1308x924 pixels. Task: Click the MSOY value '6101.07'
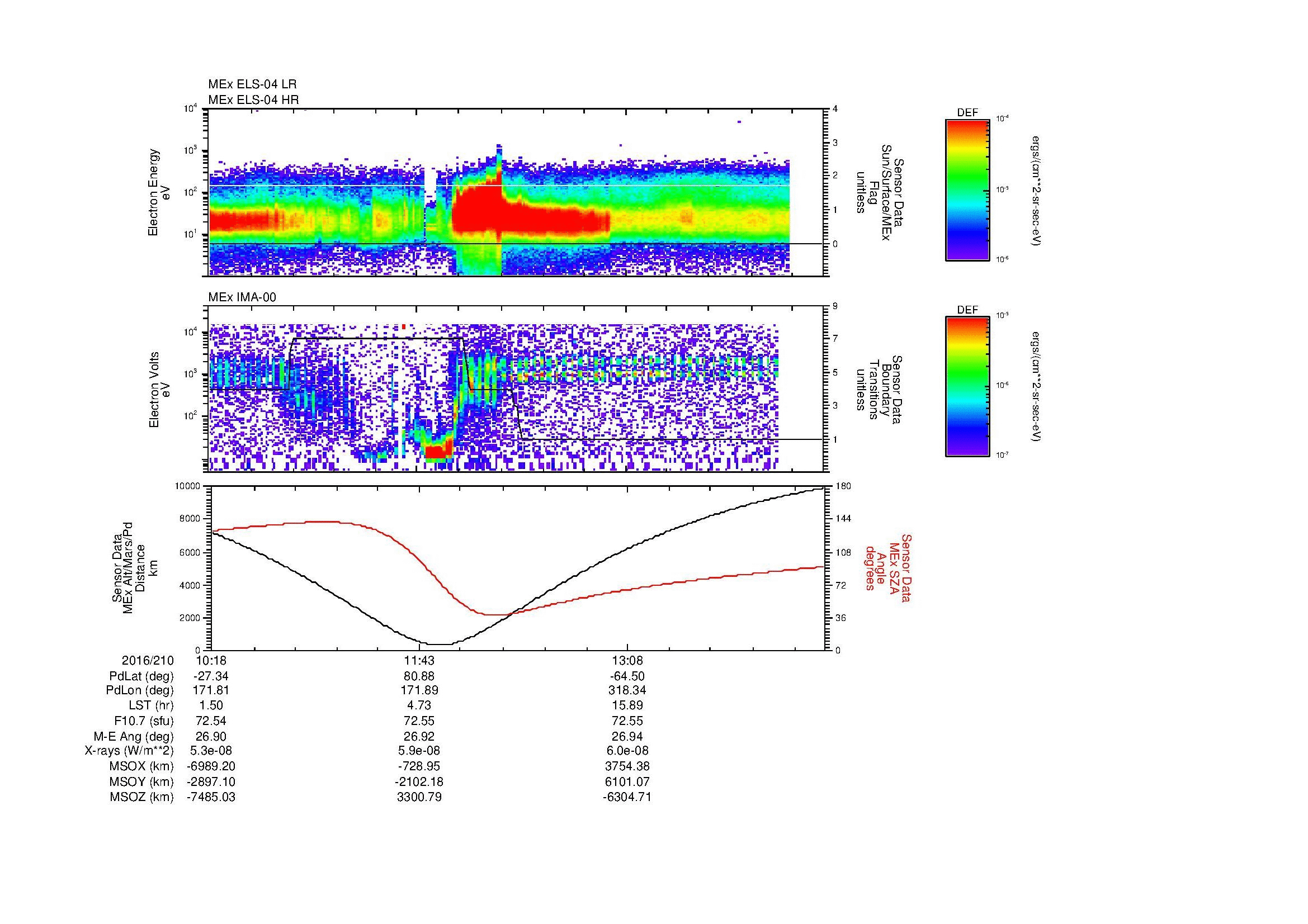[x=627, y=781]
